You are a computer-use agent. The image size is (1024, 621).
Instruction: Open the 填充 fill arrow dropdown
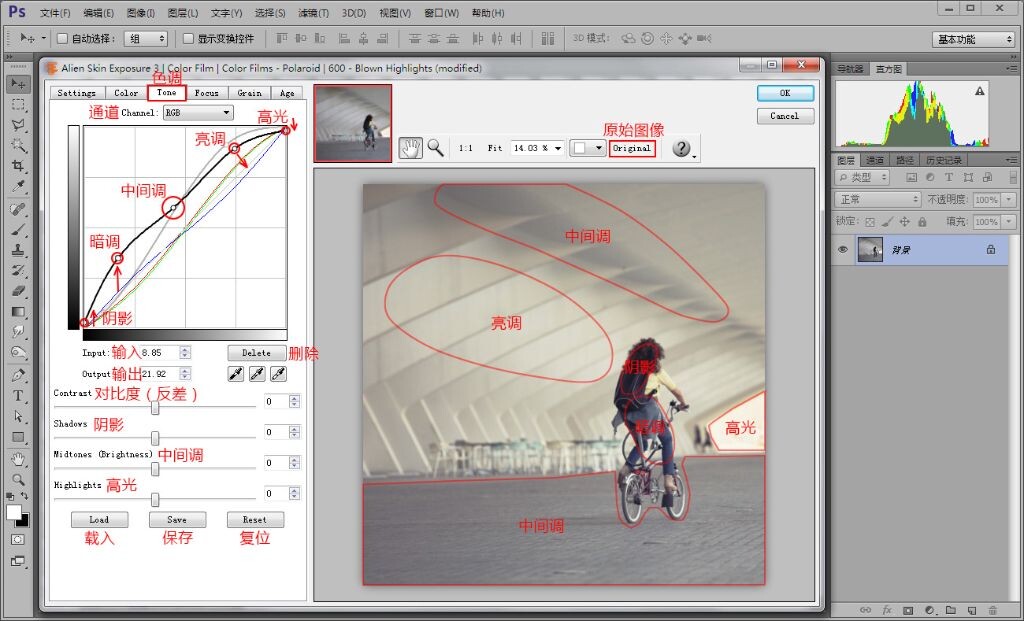1010,222
